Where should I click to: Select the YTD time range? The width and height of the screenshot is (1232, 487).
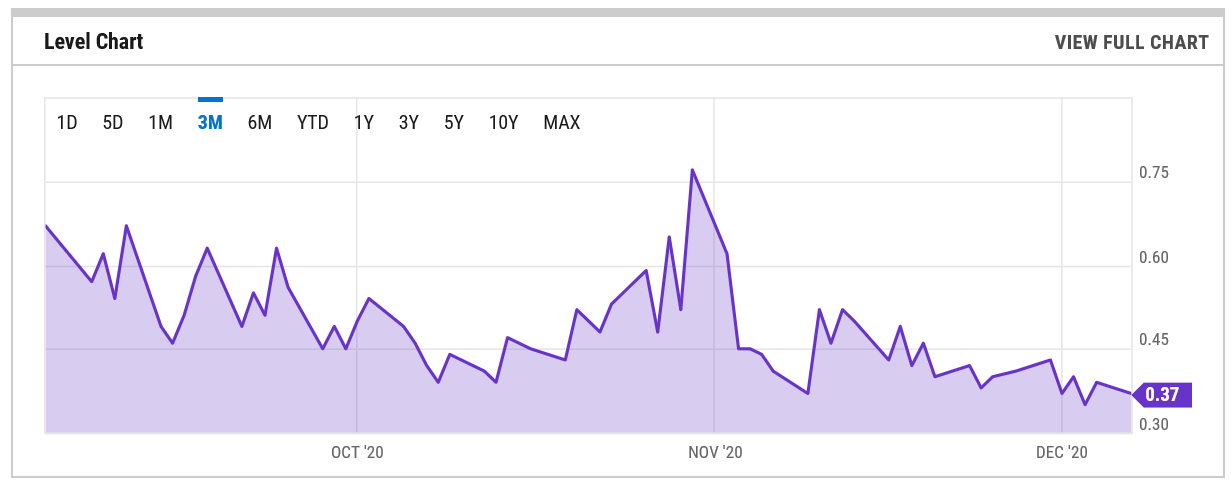click(x=313, y=123)
